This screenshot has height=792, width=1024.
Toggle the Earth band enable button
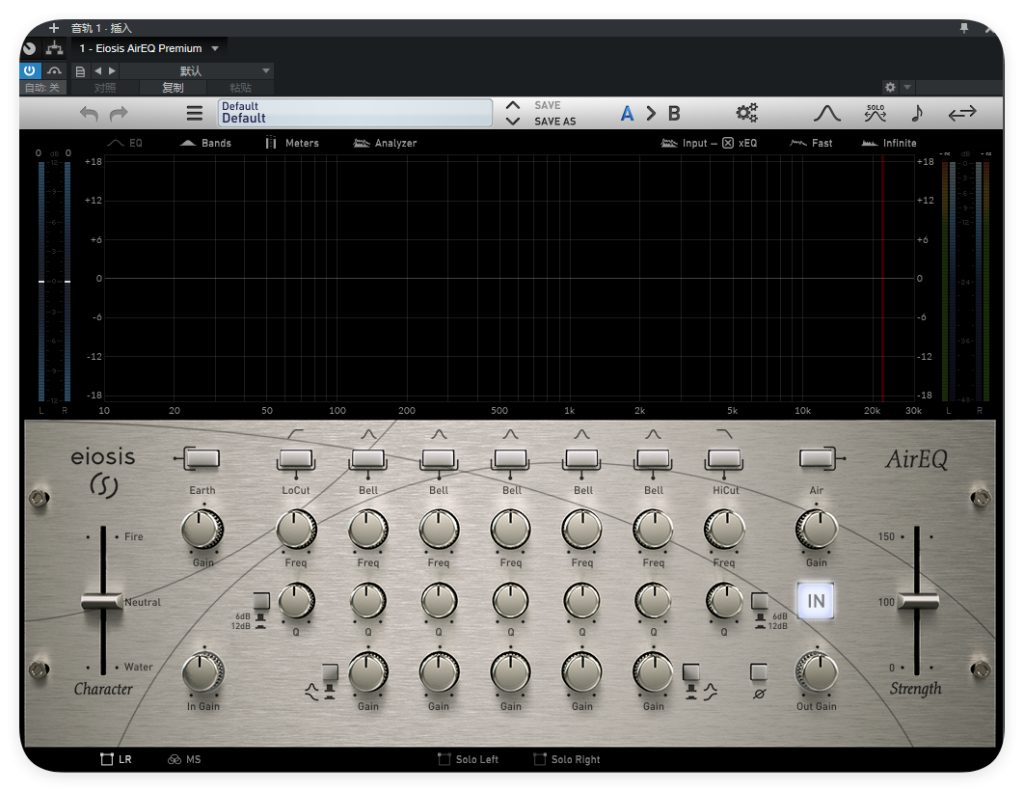202,458
